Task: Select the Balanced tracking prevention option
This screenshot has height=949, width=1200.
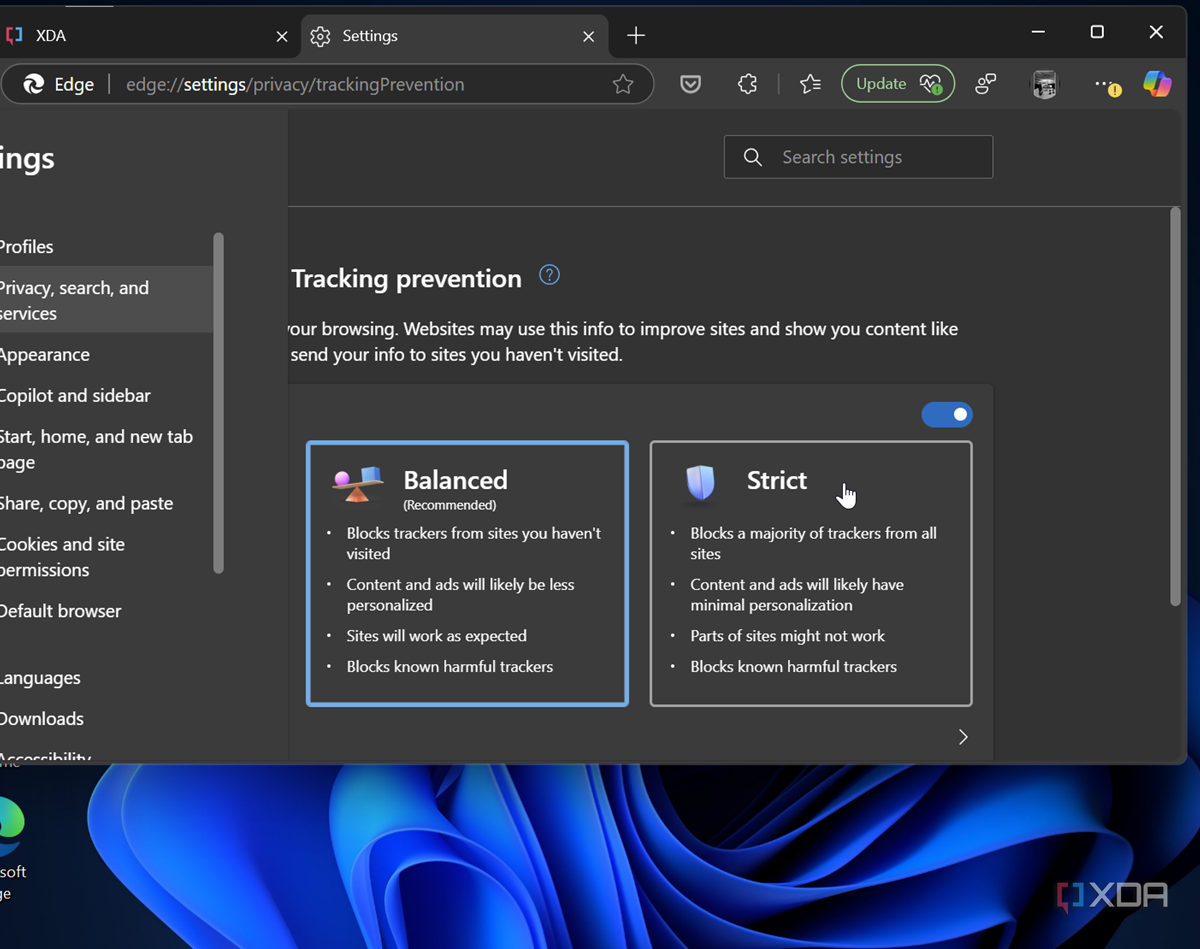Action: click(x=467, y=574)
